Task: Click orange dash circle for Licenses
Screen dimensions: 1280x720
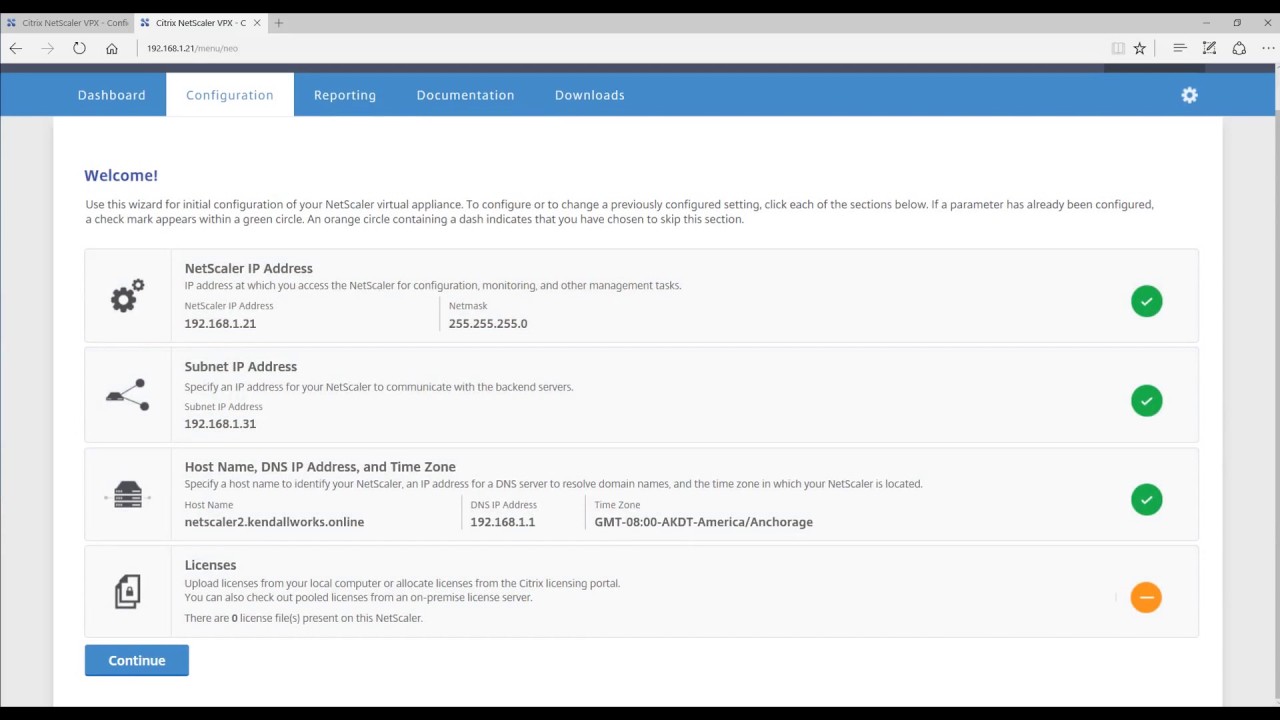Action: 1146,597
